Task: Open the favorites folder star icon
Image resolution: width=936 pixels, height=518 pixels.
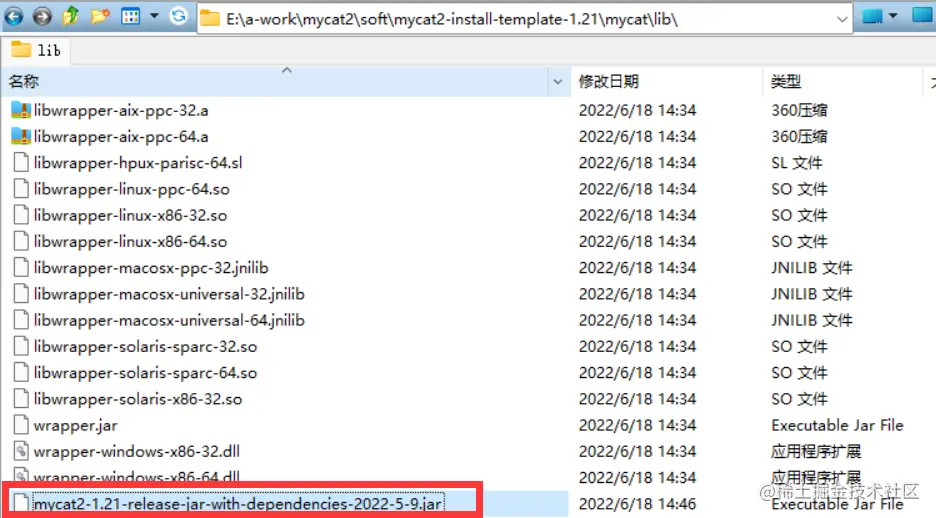Action: click(100, 16)
